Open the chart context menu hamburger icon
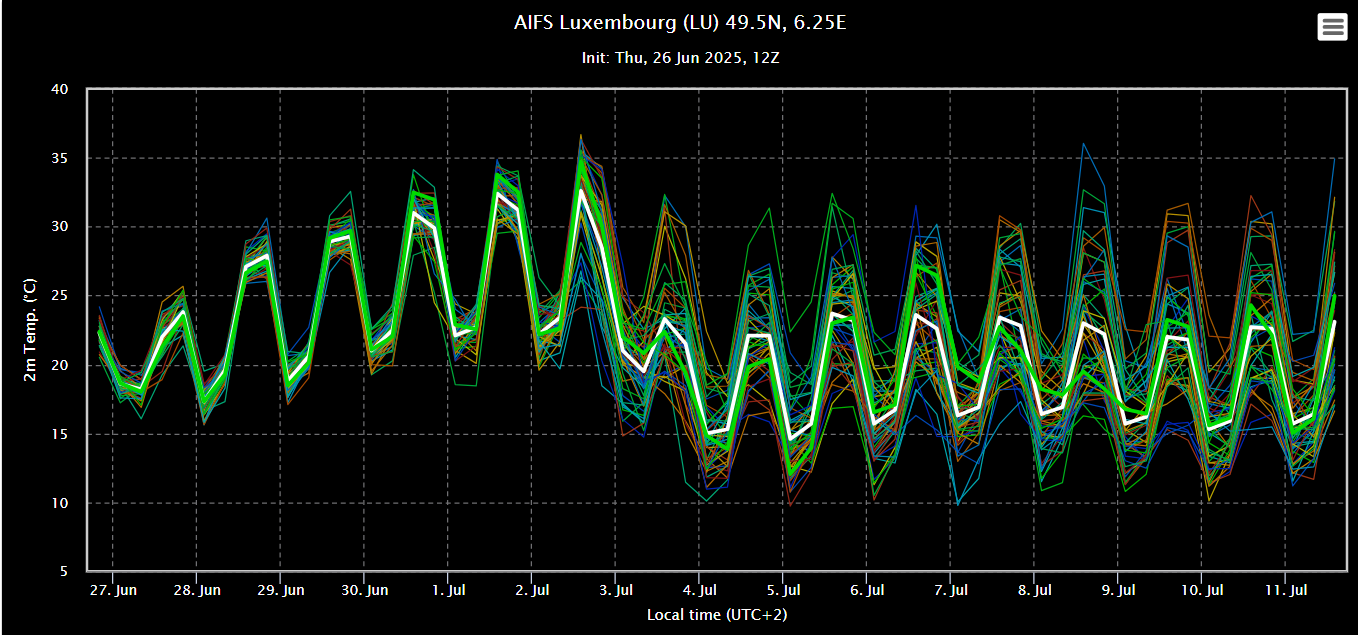The width and height of the screenshot is (1358, 635). pos(1332,27)
